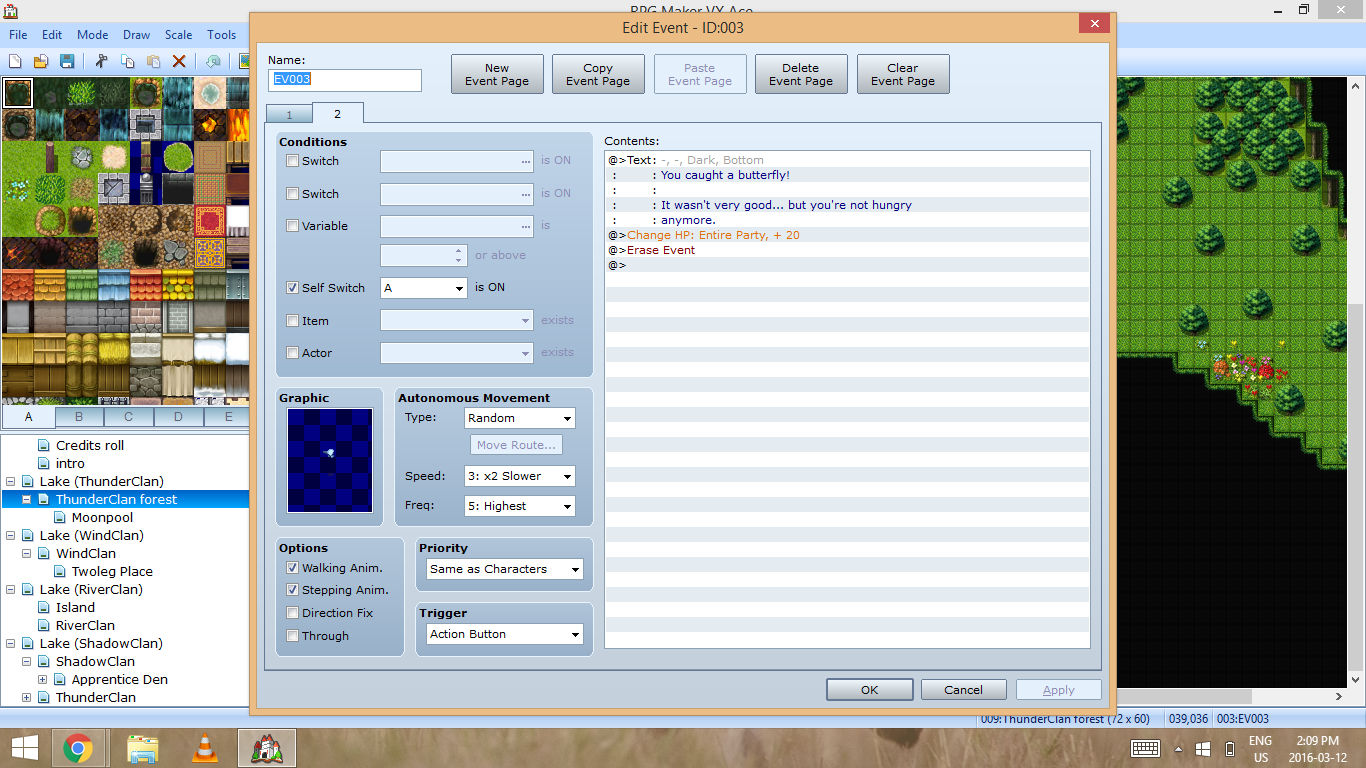The height and width of the screenshot is (768, 1366).
Task: Click the event Graphic butterfly preview
Action: click(x=330, y=460)
